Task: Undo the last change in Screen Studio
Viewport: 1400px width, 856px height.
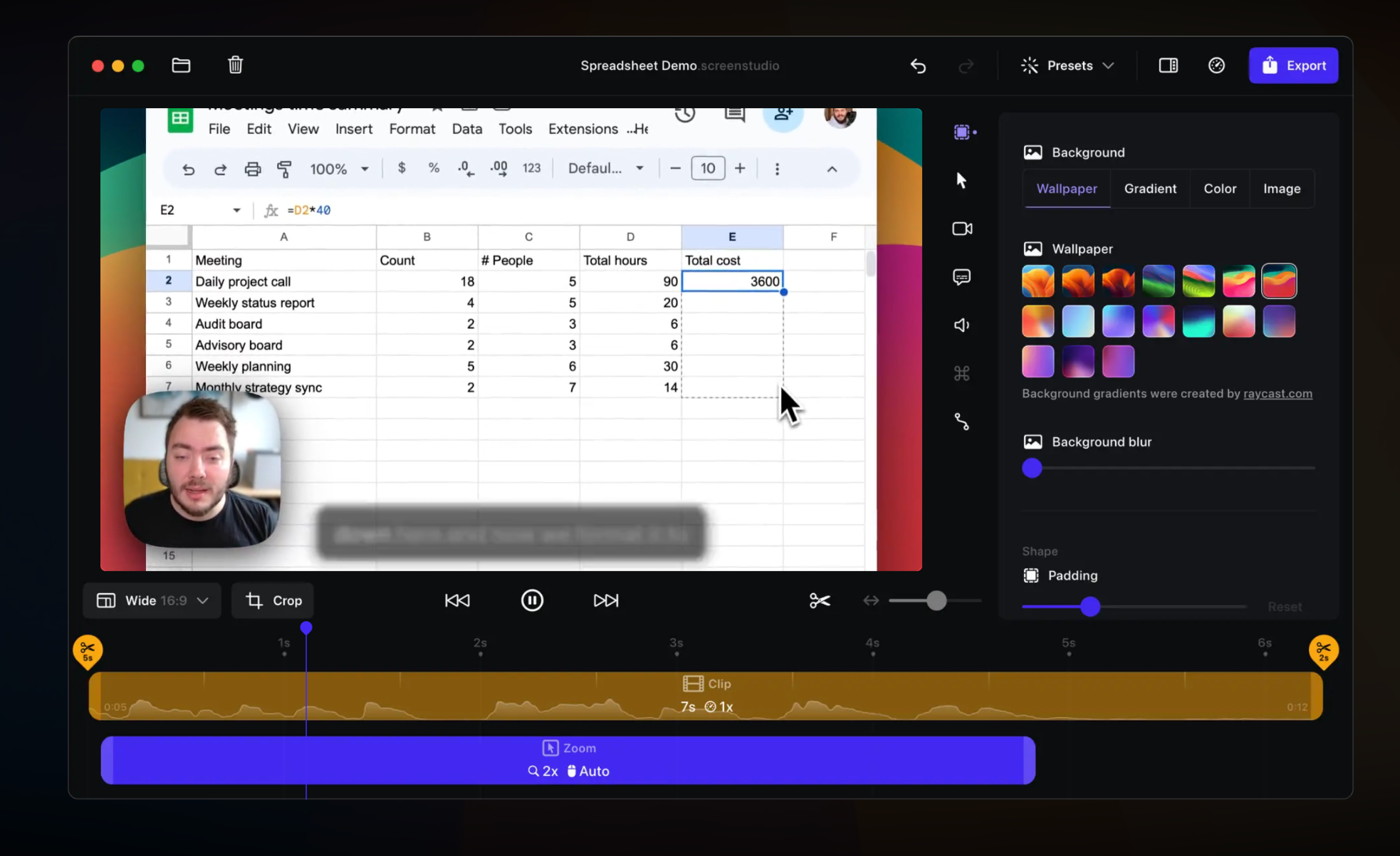Action: (x=918, y=66)
